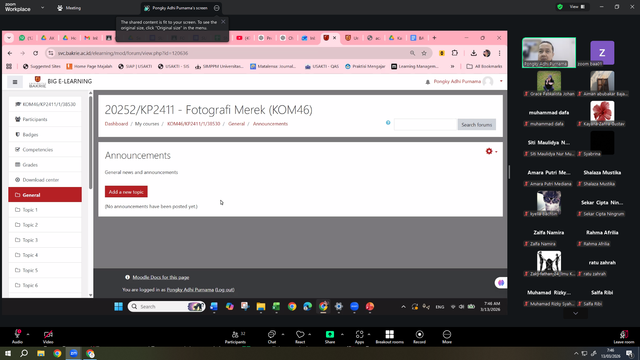Open All Bookmarks folder
Image resolution: width=640 pixels, height=360 pixels.
pos(484,66)
